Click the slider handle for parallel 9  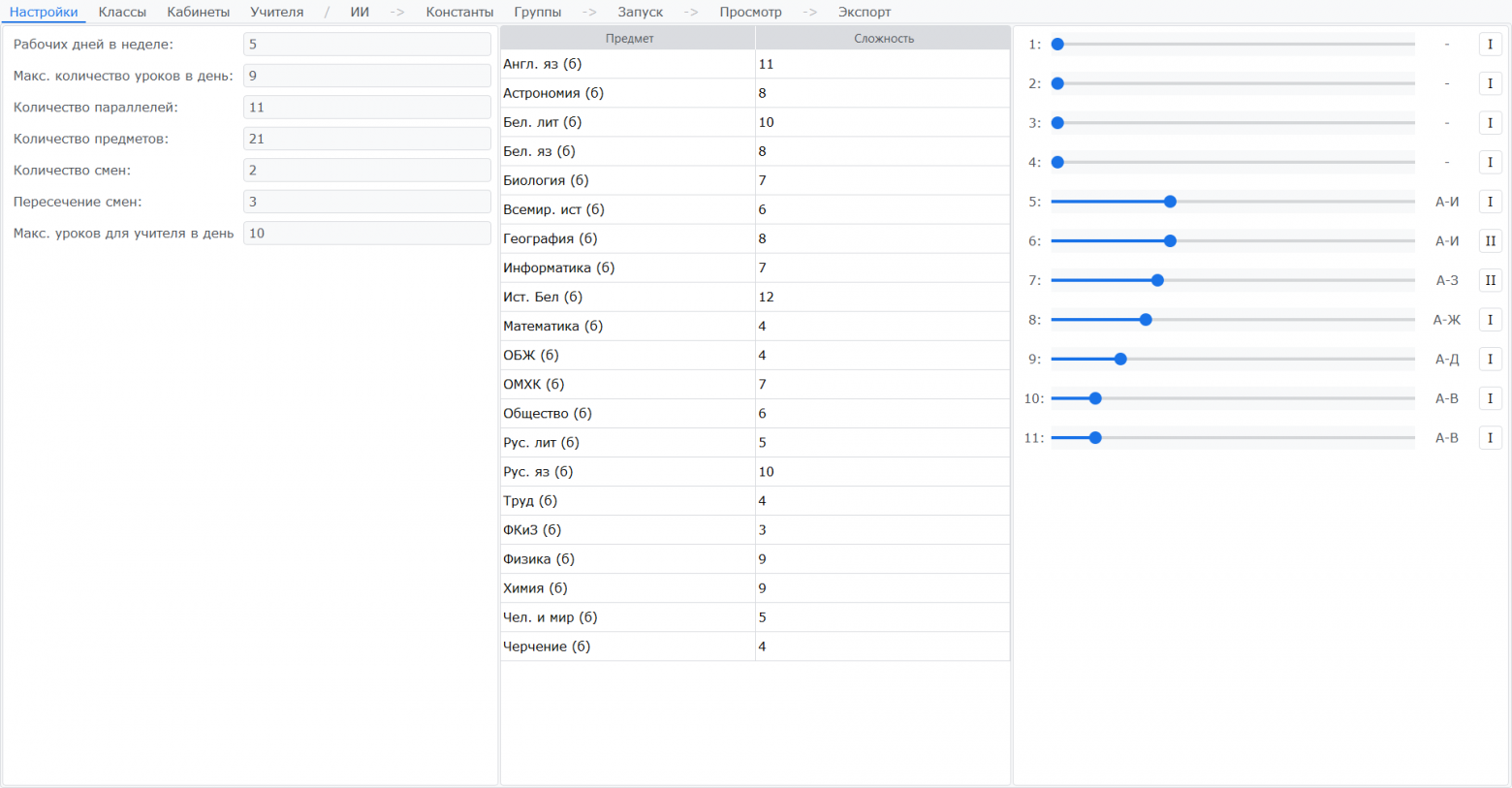pyautogui.click(x=1120, y=360)
